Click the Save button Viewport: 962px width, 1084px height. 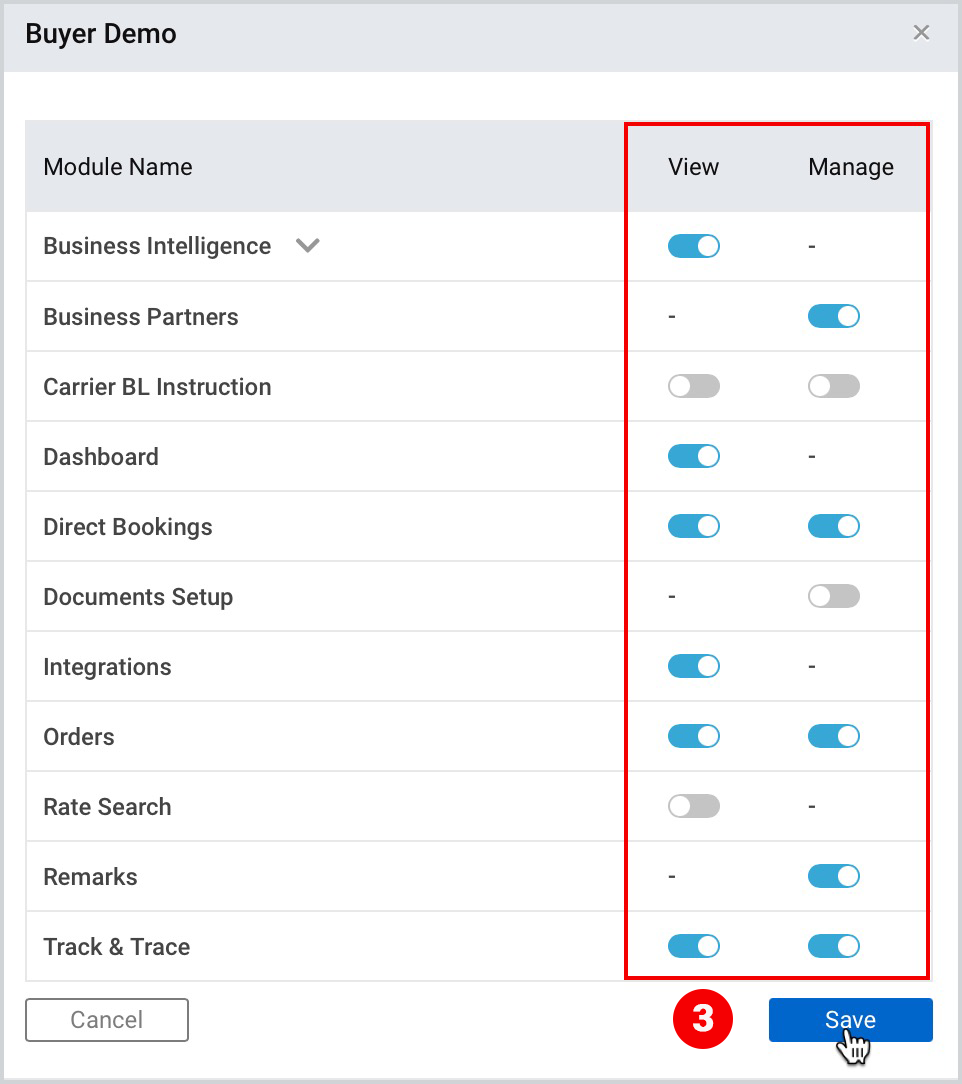pos(850,1020)
